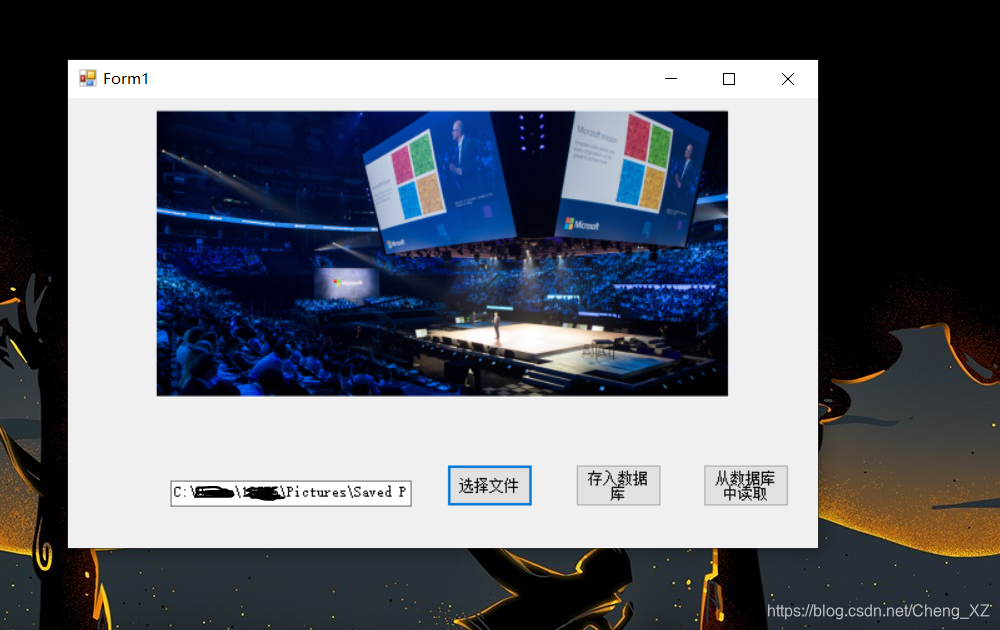Click the Form1 title text
Viewport: 1000px width, 630px height.
click(x=126, y=78)
